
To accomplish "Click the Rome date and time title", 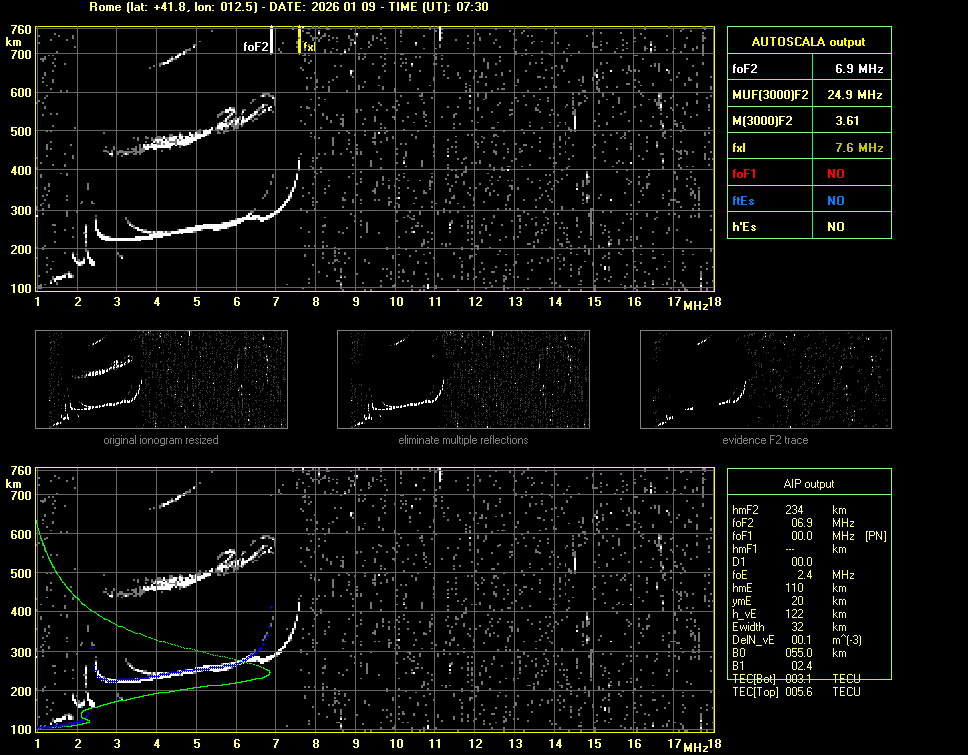I will 289,7.
